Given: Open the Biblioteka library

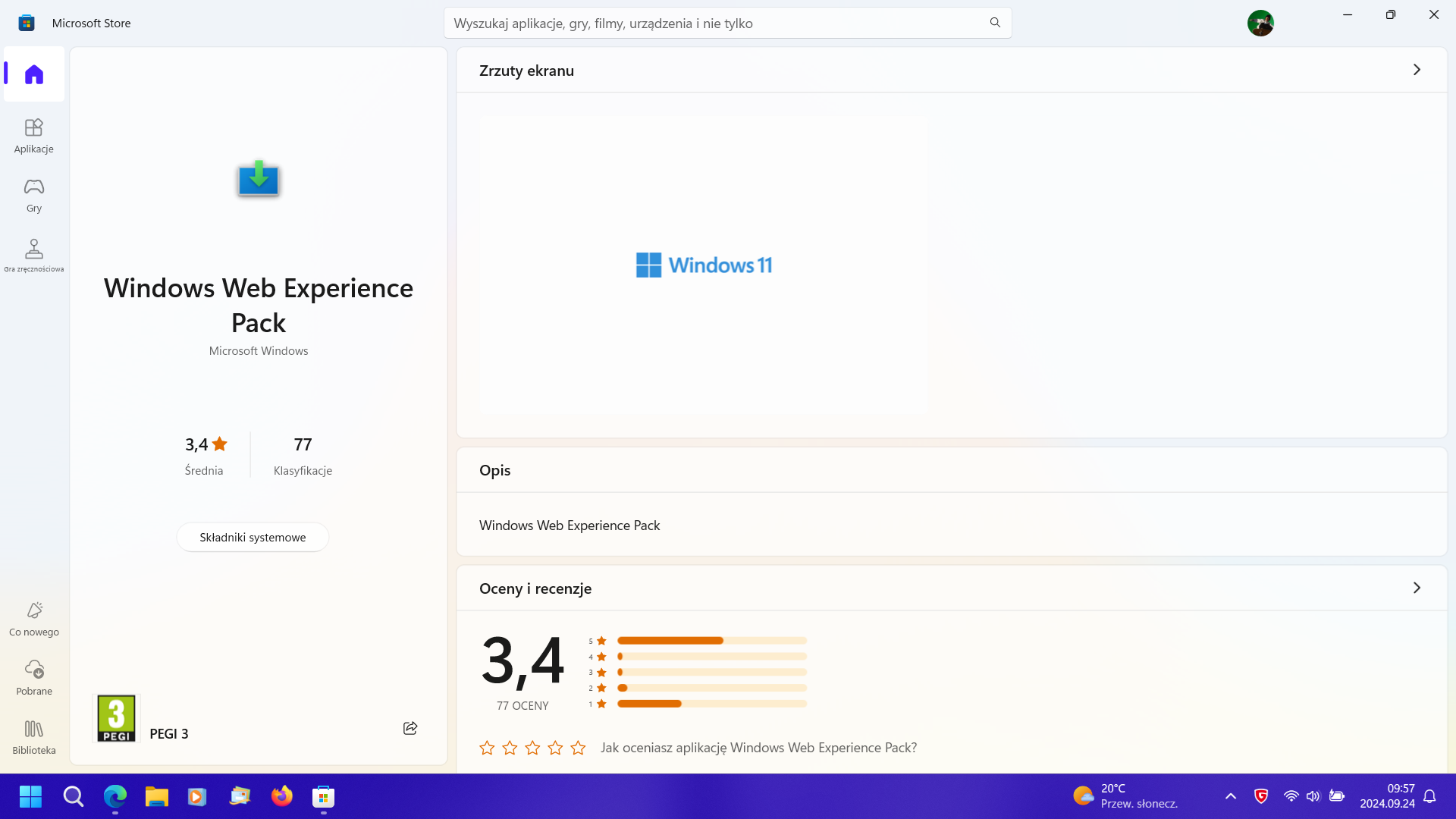Looking at the screenshot, I should [33, 736].
